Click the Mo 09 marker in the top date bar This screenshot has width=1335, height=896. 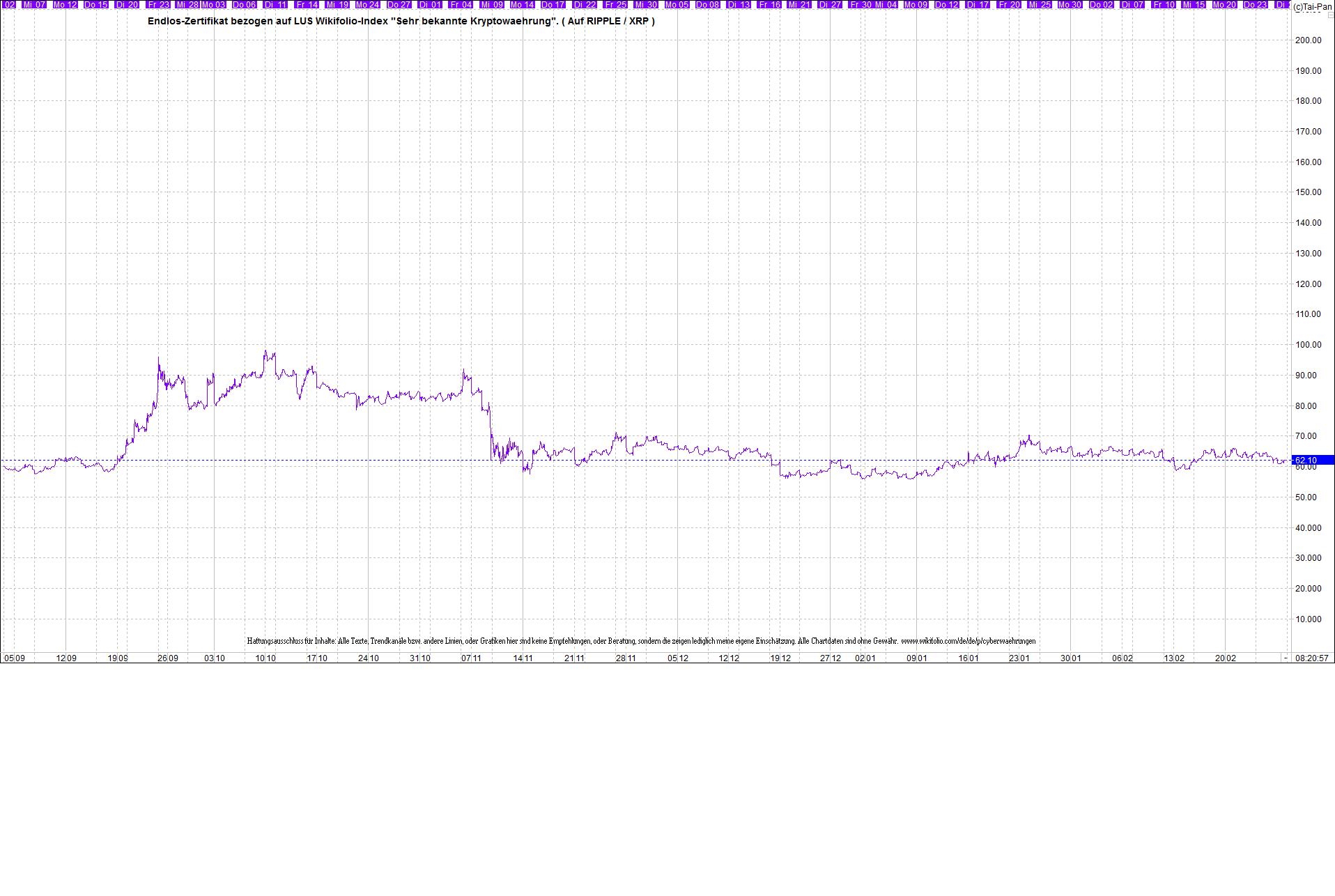[x=916, y=4]
